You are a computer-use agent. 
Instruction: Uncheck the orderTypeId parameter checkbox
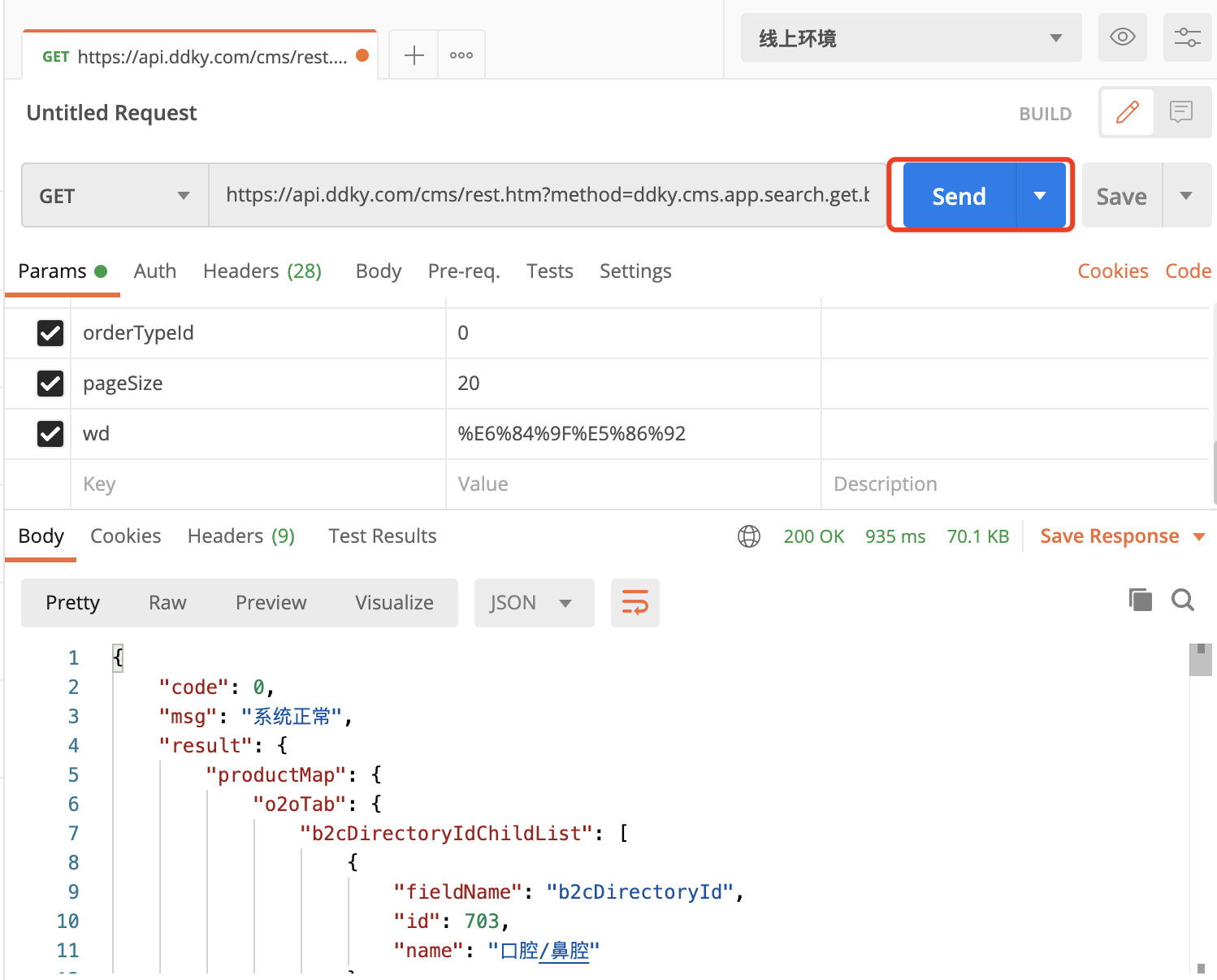pos(50,333)
